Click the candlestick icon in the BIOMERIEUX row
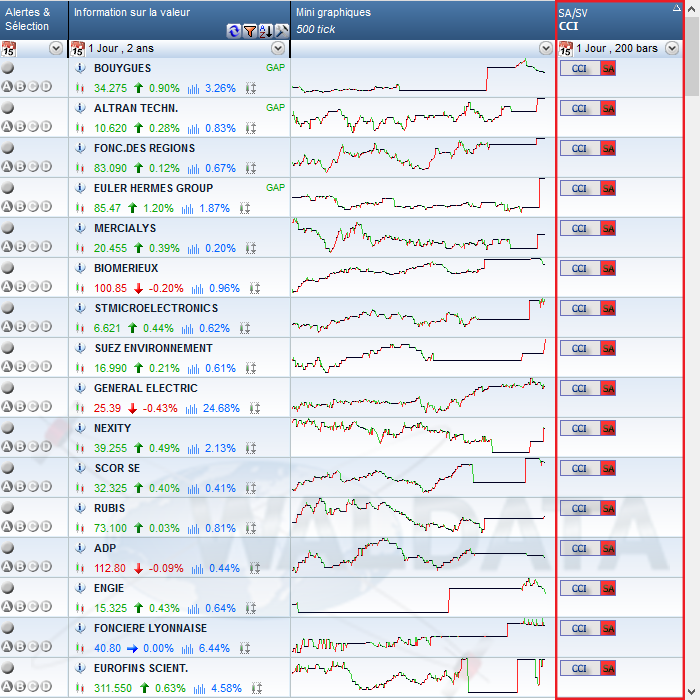Image resolution: width=700 pixels, height=700 pixels. pyautogui.click(x=80, y=288)
